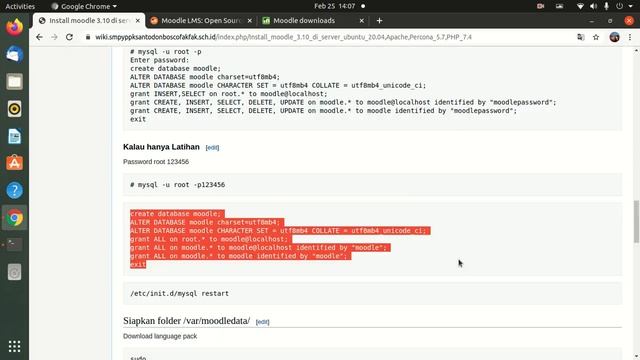The image size is (640, 360).
Task: Open Google Chrome app menu dropdown
Action: pos(84,6)
